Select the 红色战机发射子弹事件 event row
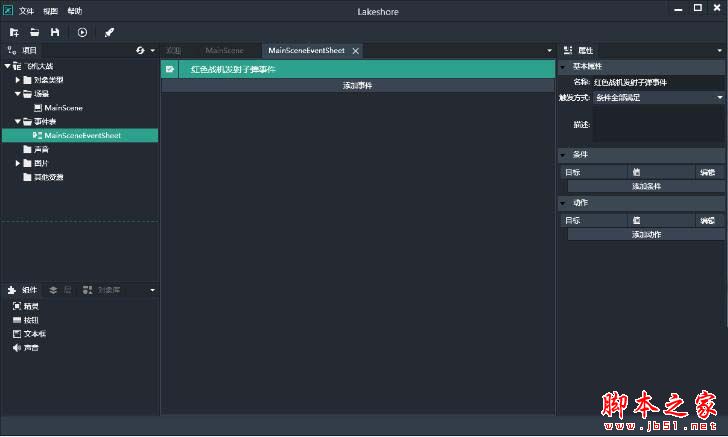The image size is (728, 437). click(358, 69)
